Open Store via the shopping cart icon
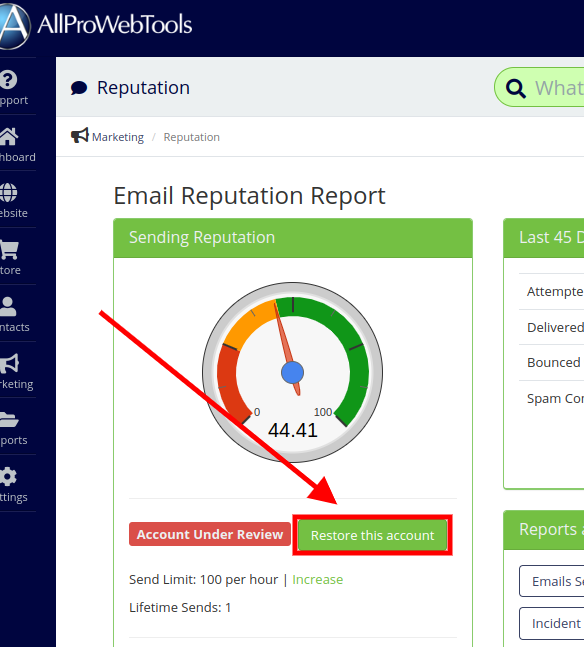Viewport: 584px width, 647px height. point(9,250)
